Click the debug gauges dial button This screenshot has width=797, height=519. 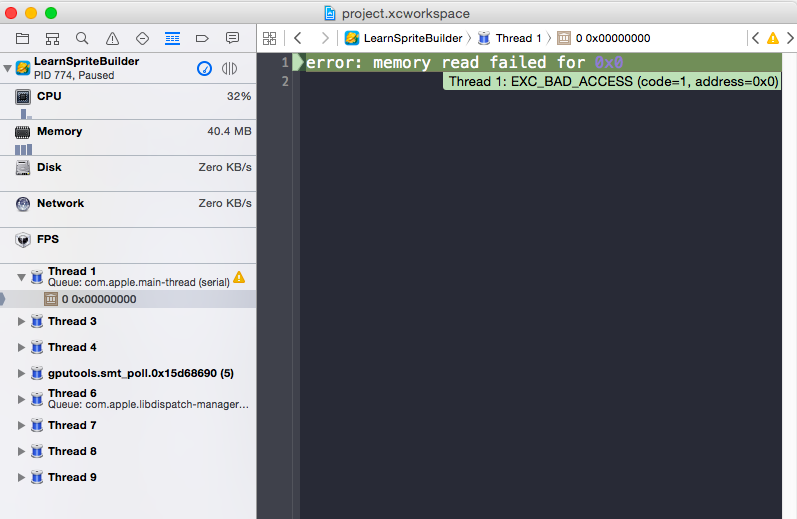point(204,68)
